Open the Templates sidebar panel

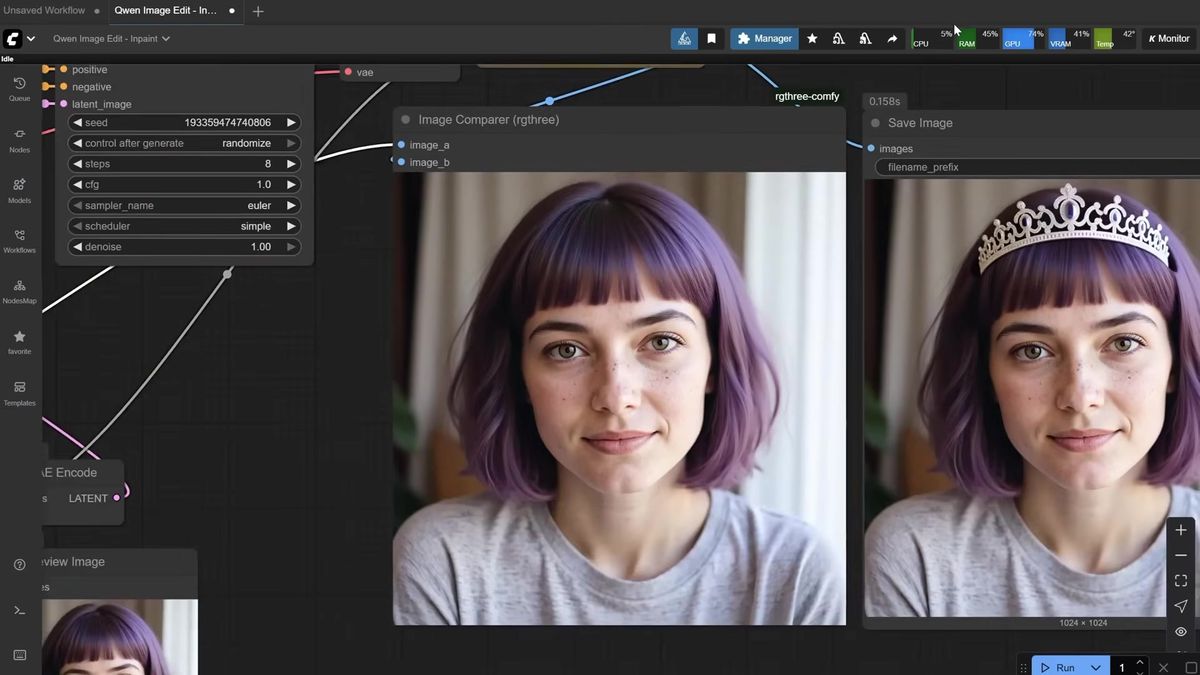pyautogui.click(x=19, y=392)
